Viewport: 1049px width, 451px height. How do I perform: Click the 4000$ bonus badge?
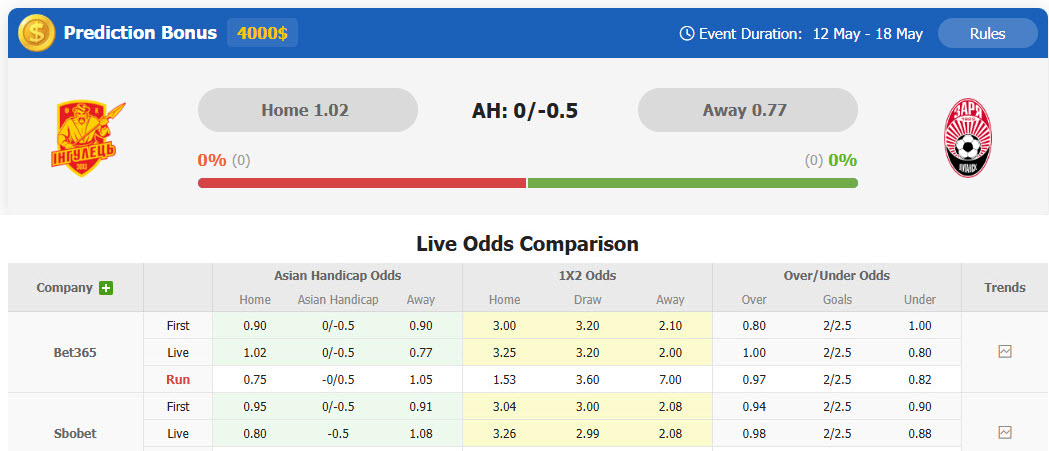point(262,33)
